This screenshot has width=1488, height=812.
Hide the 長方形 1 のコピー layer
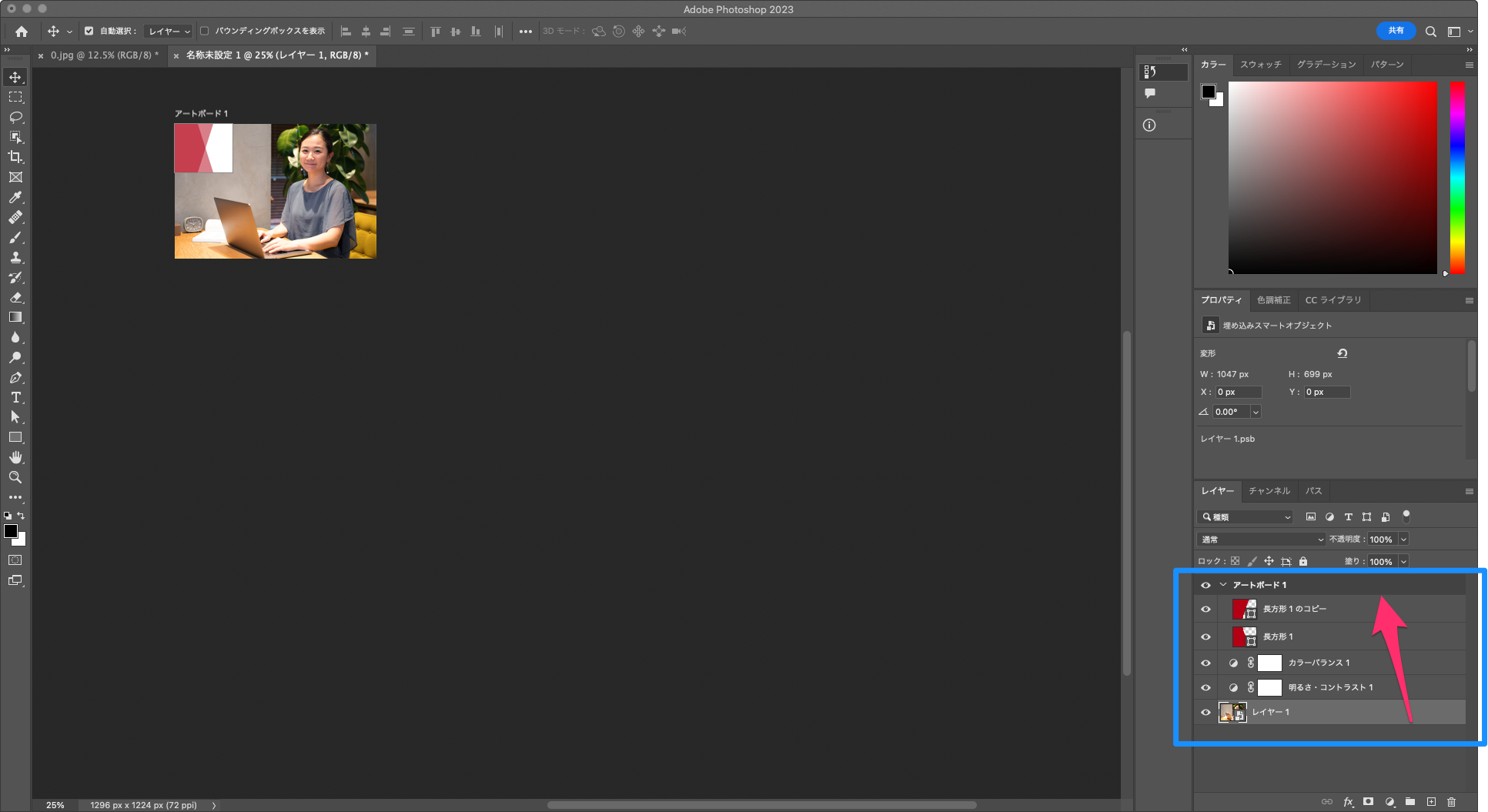(x=1205, y=609)
